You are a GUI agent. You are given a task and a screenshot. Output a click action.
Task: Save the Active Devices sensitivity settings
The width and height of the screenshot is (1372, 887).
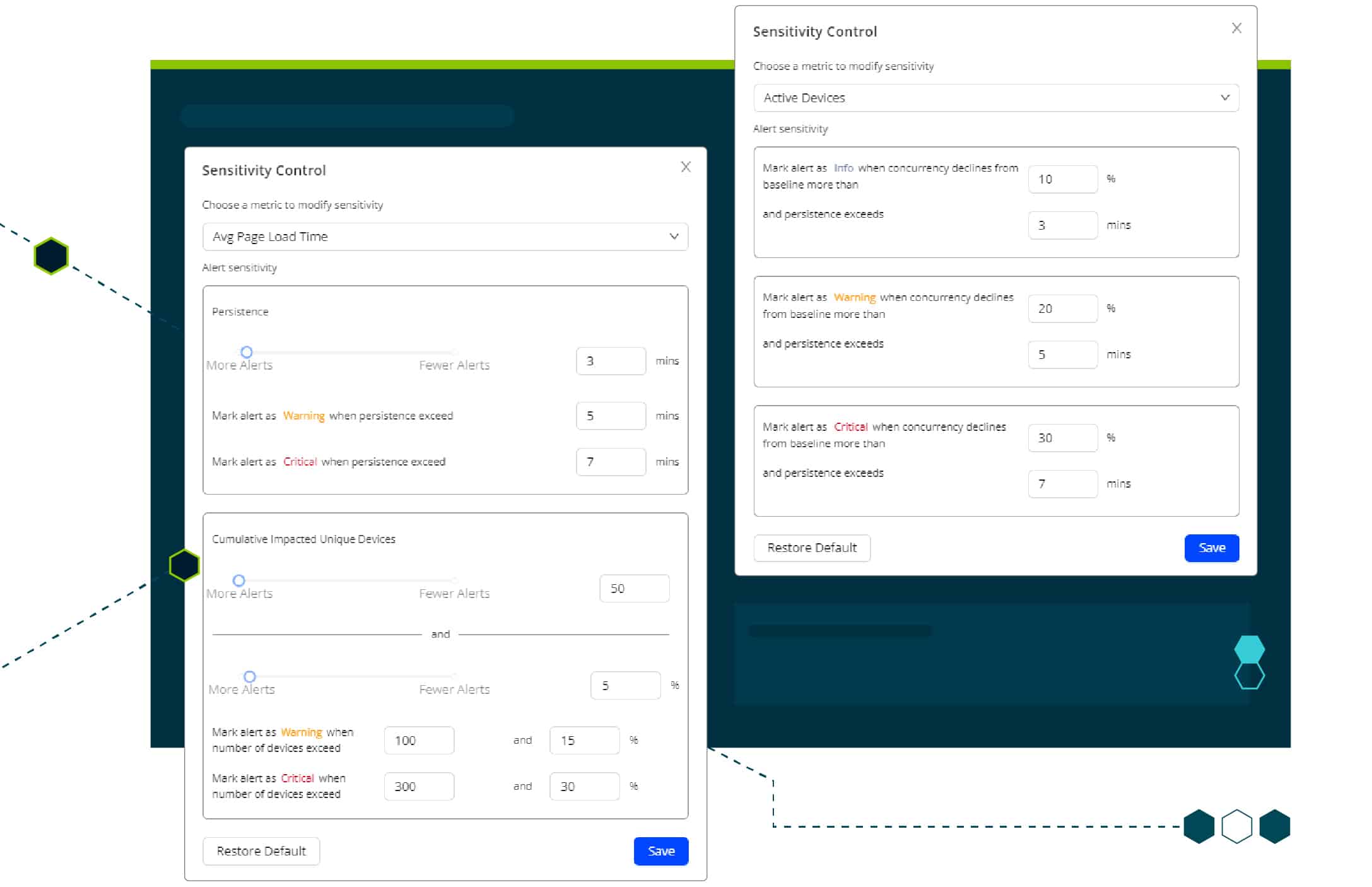pos(1211,548)
